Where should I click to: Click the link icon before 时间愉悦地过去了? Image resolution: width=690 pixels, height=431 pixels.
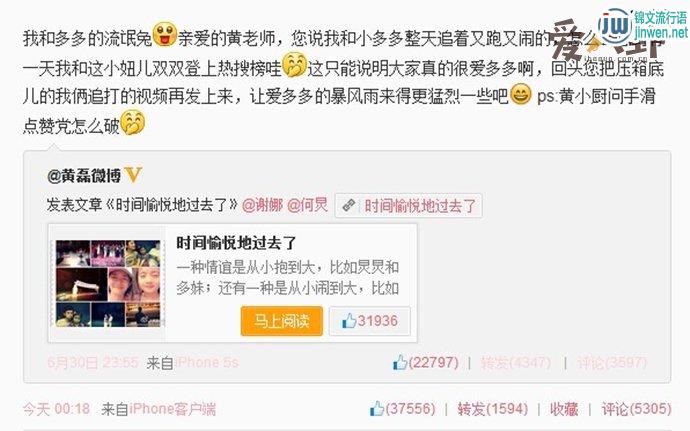click(x=349, y=205)
